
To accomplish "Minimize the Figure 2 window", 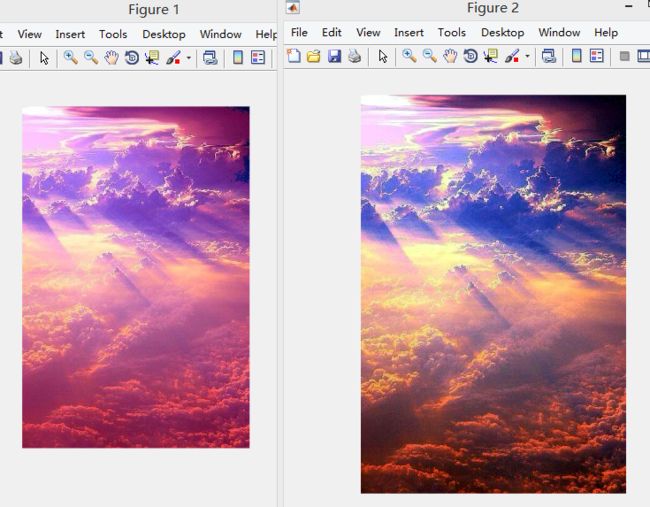I will pyautogui.click(x=629, y=6).
